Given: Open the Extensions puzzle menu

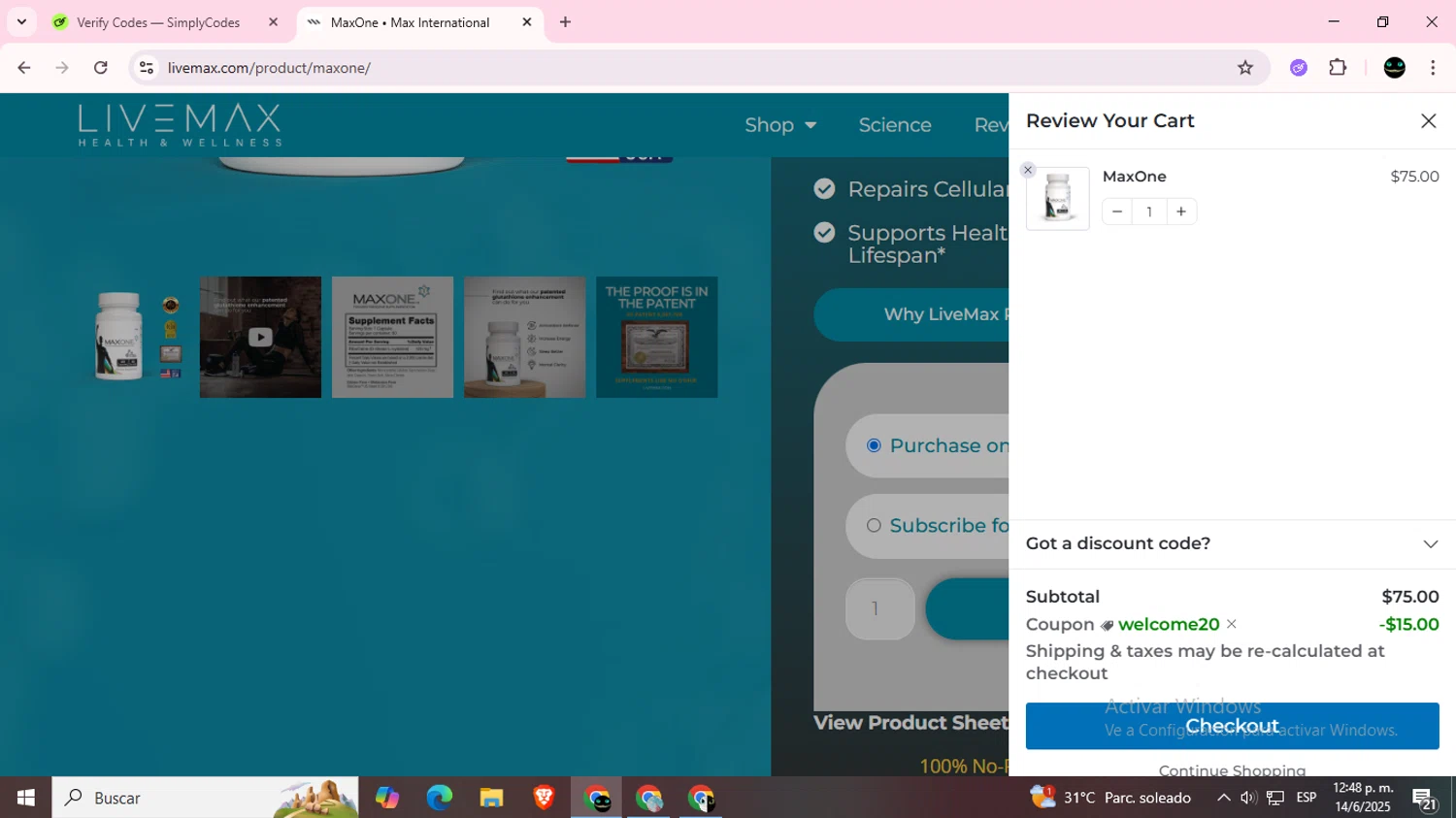Looking at the screenshot, I should [1338, 68].
